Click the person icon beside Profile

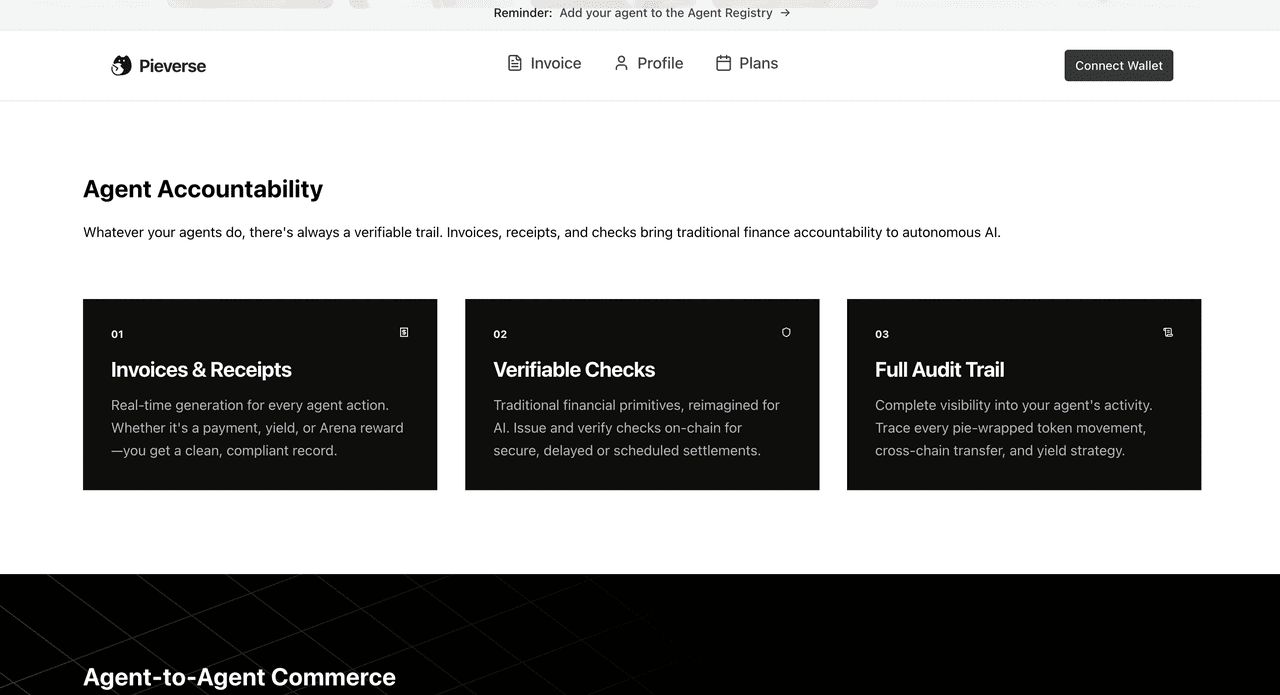coord(621,63)
